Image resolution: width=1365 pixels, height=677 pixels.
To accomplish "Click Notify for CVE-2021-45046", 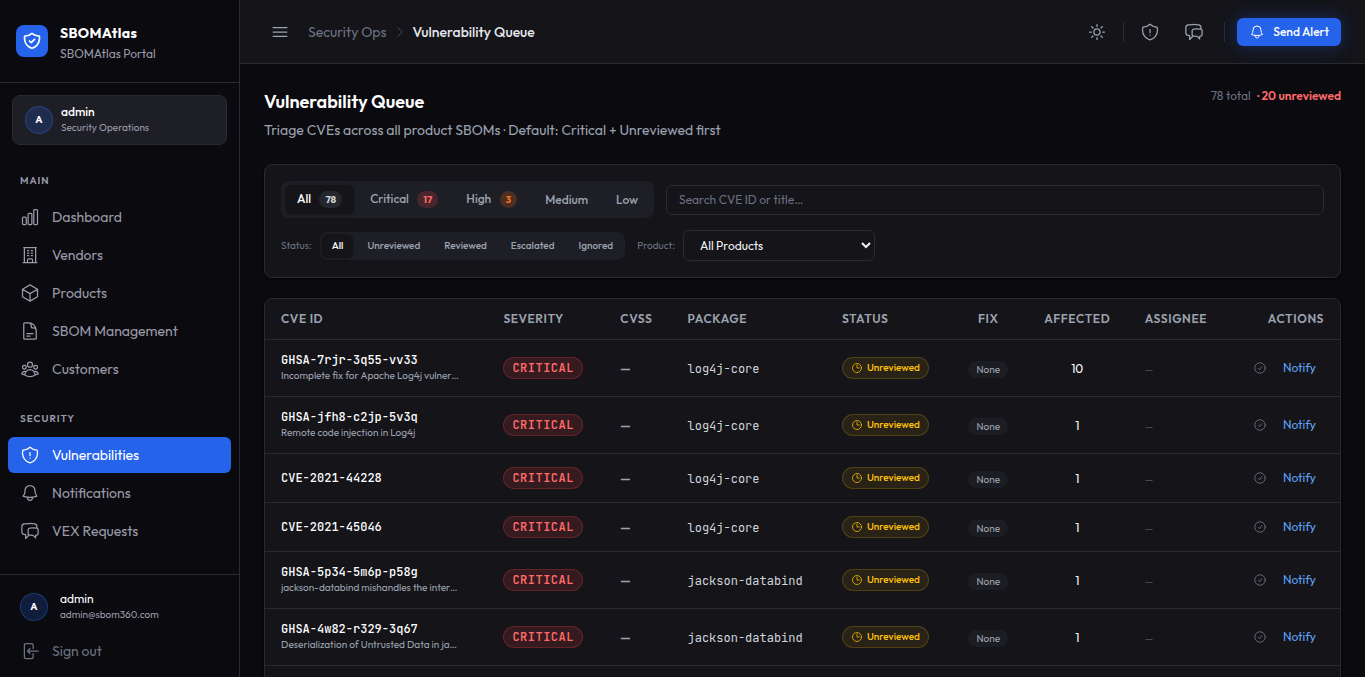I will [1299, 527].
